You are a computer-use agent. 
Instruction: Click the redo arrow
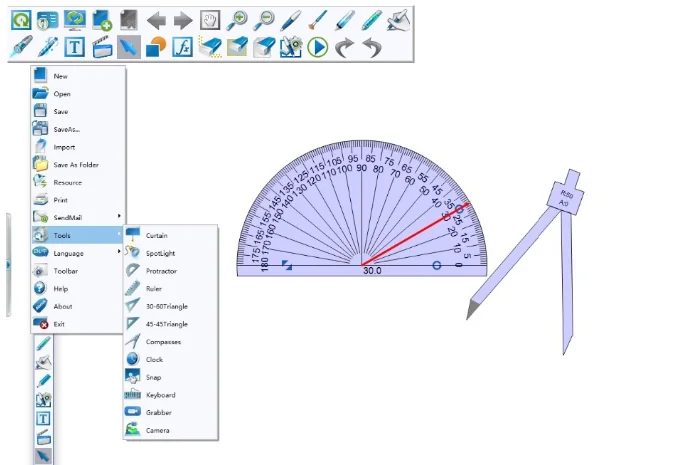(345, 47)
